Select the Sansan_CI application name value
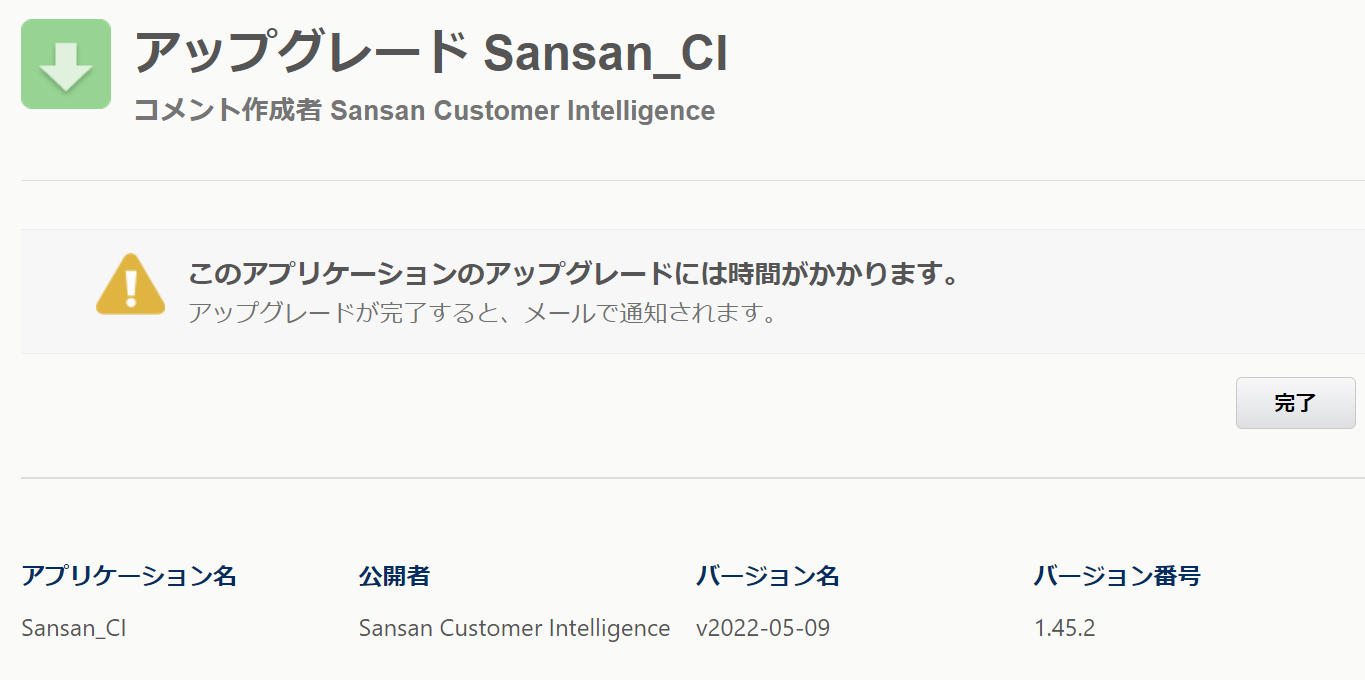Viewport: 1365px width, 680px height. [74, 629]
